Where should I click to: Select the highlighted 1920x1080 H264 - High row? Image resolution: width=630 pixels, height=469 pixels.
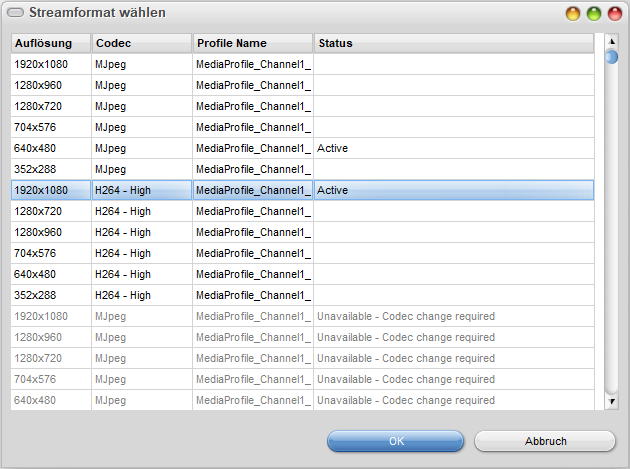pos(200,190)
